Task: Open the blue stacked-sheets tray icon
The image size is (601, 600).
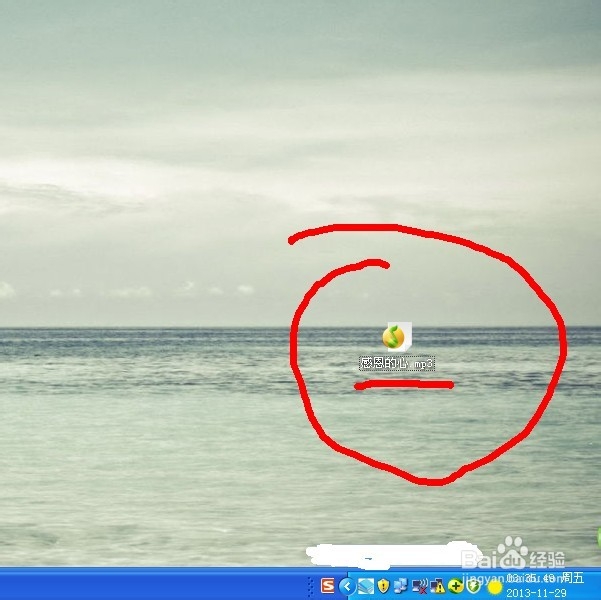Action: click(x=365, y=586)
